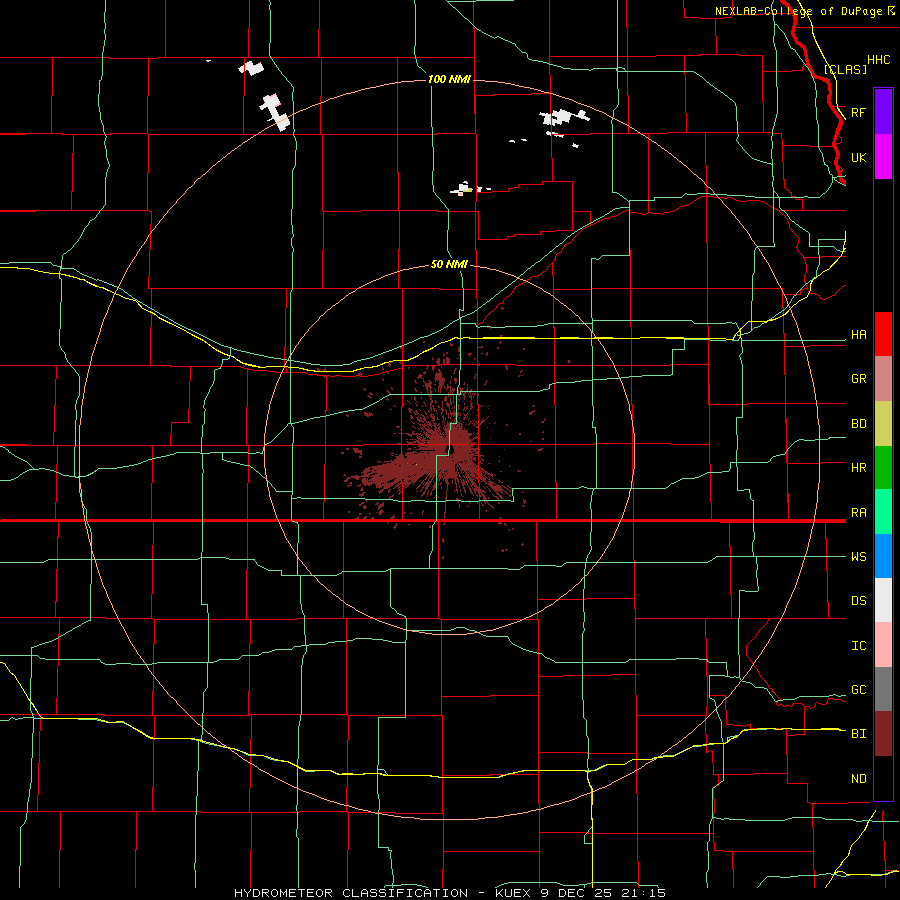Click the blue WS legend swatch
The width and height of the screenshot is (900, 900).
[x=883, y=556]
